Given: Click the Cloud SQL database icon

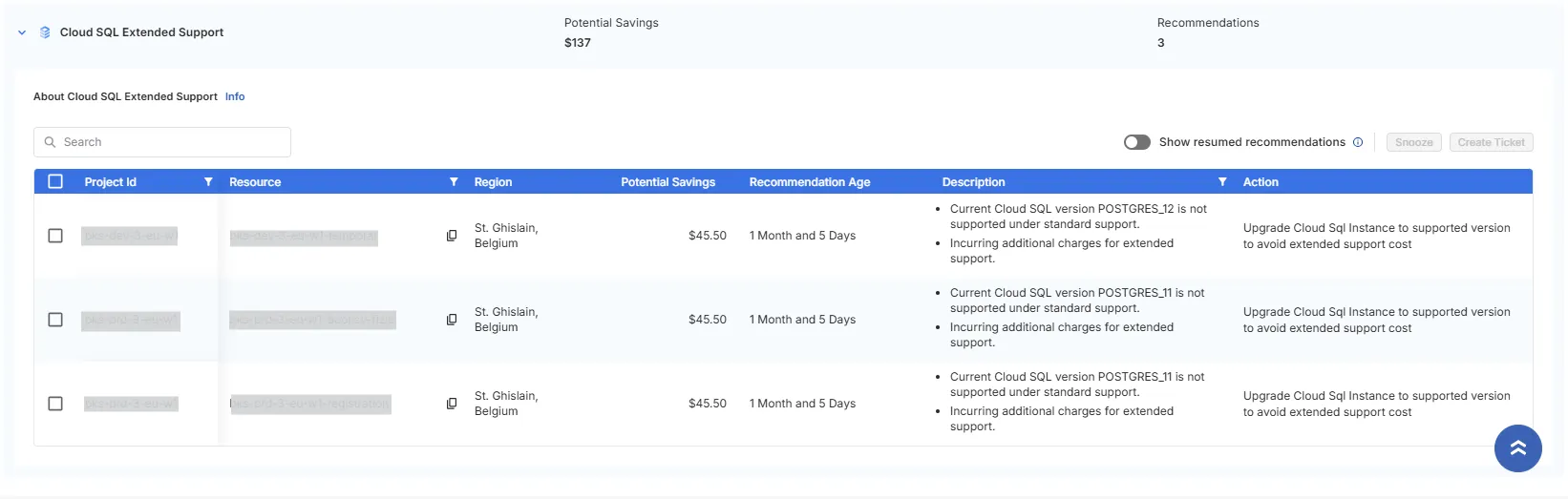Looking at the screenshot, I should (x=45, y=32).
